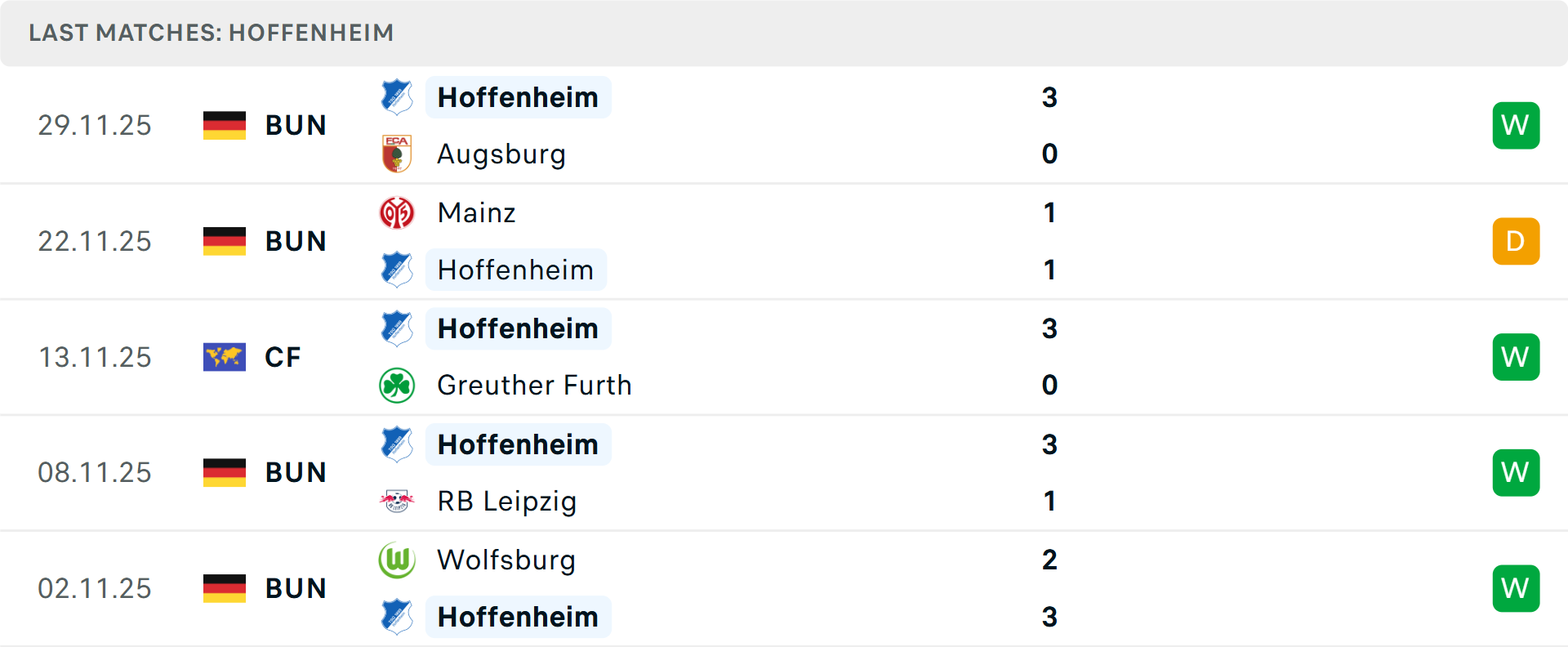This screenshot has height=647, width=1568.
Task: Click Hoffenheim crest in the Augsburg match
Action: pos(397,97)
